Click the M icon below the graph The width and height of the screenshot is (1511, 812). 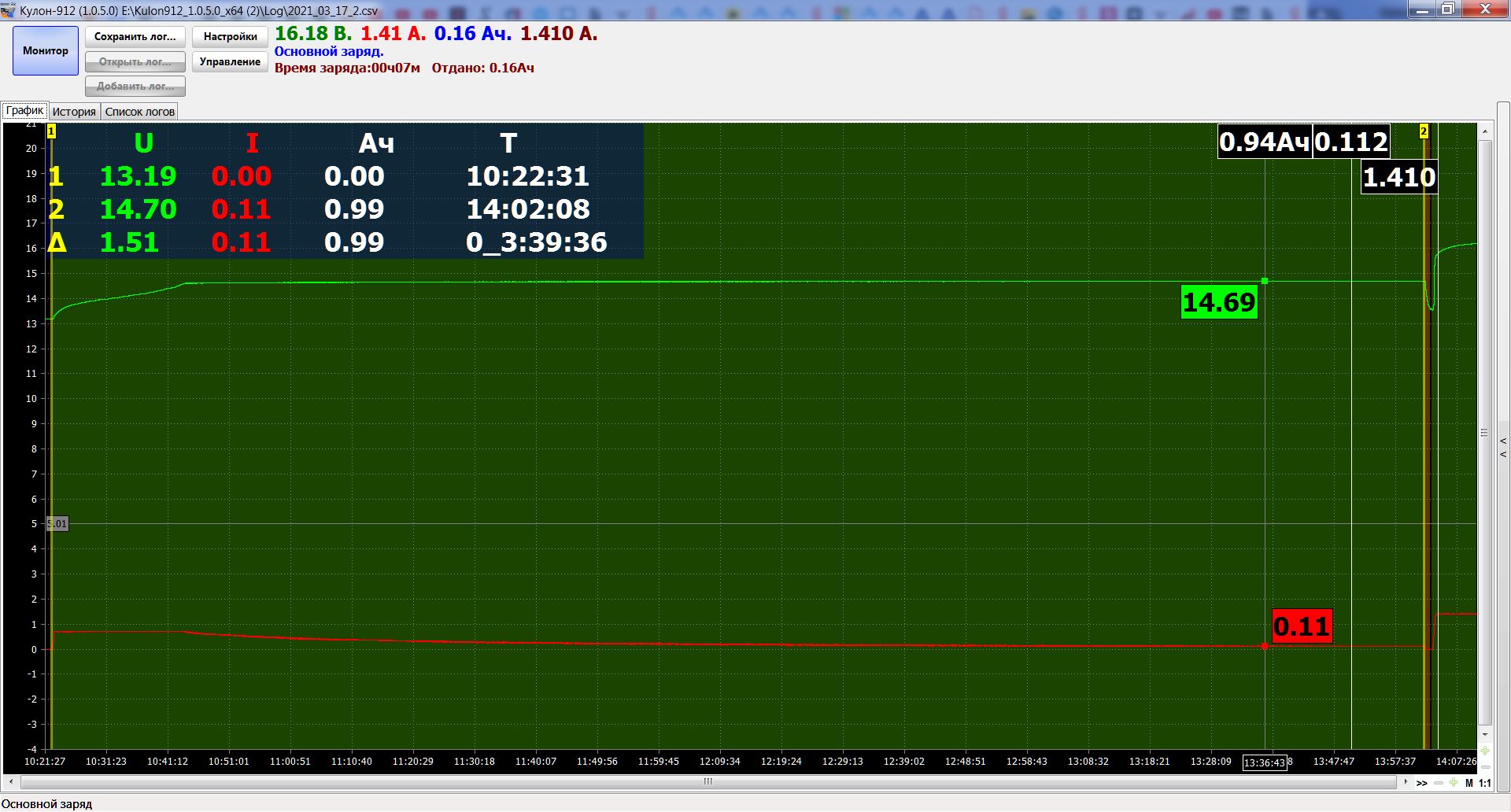(1469, 783)
